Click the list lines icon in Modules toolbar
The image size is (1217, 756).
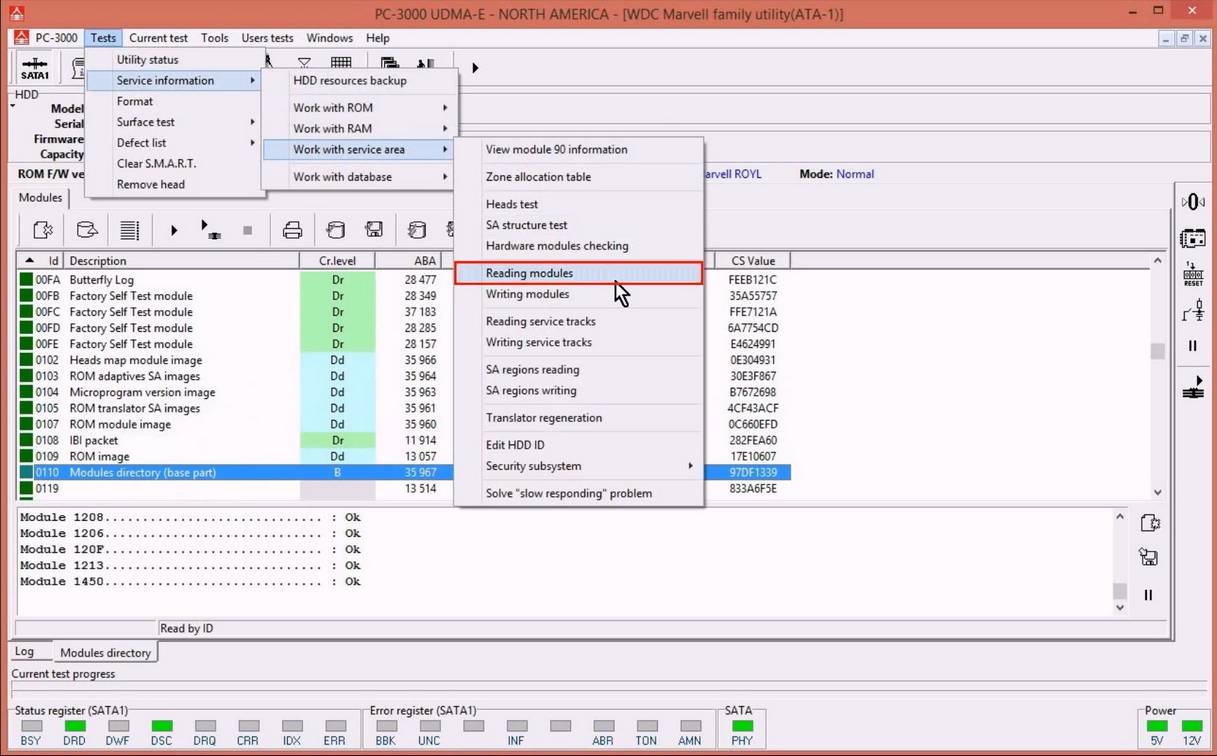coord(129,231)
